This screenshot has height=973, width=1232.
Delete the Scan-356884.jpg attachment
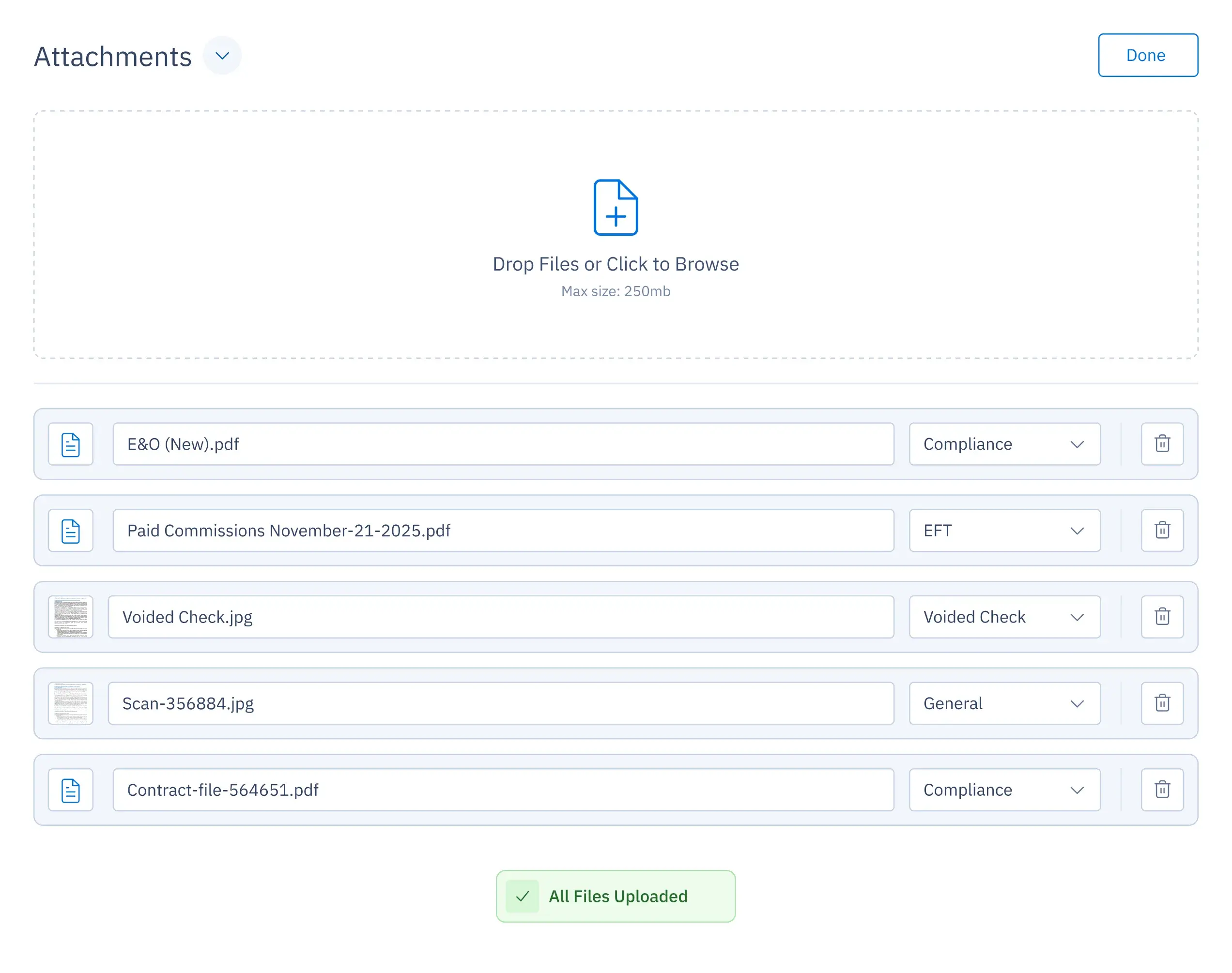point(1162,703)
